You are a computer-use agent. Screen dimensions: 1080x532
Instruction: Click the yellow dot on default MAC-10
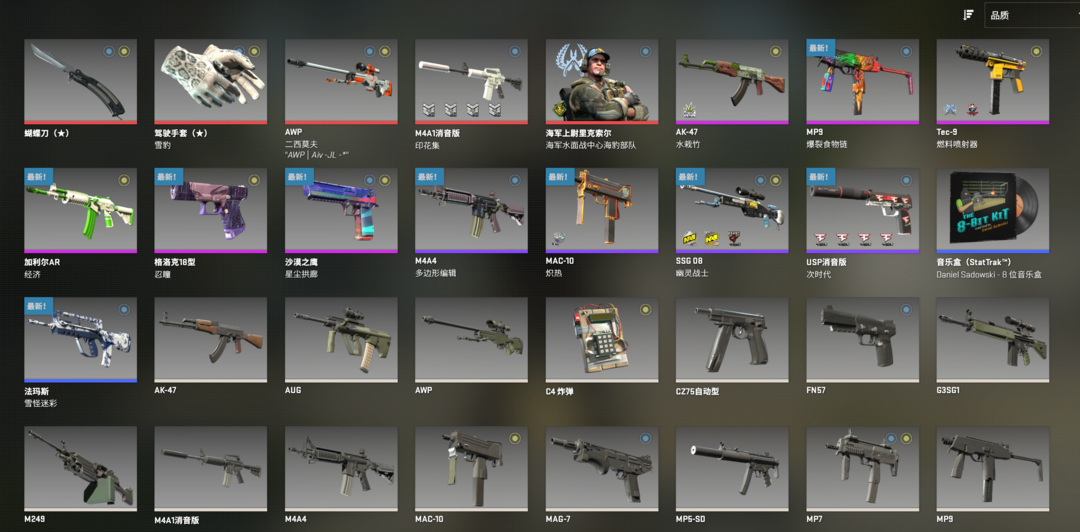pos(515,438)
